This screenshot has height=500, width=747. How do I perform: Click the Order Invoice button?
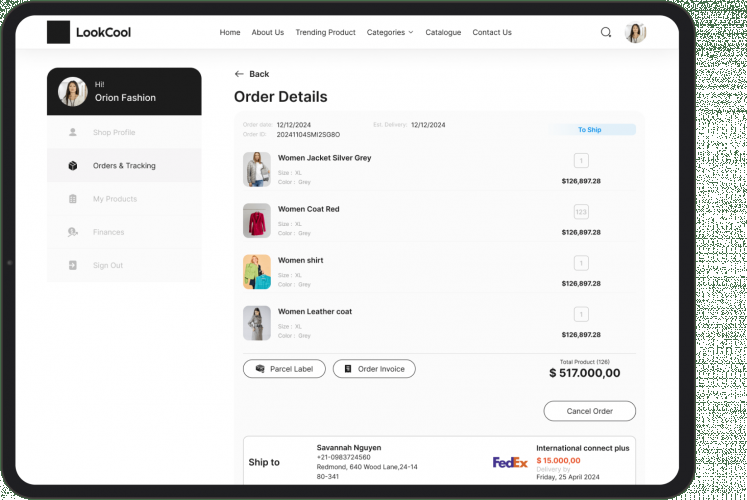tap(374, 369)
